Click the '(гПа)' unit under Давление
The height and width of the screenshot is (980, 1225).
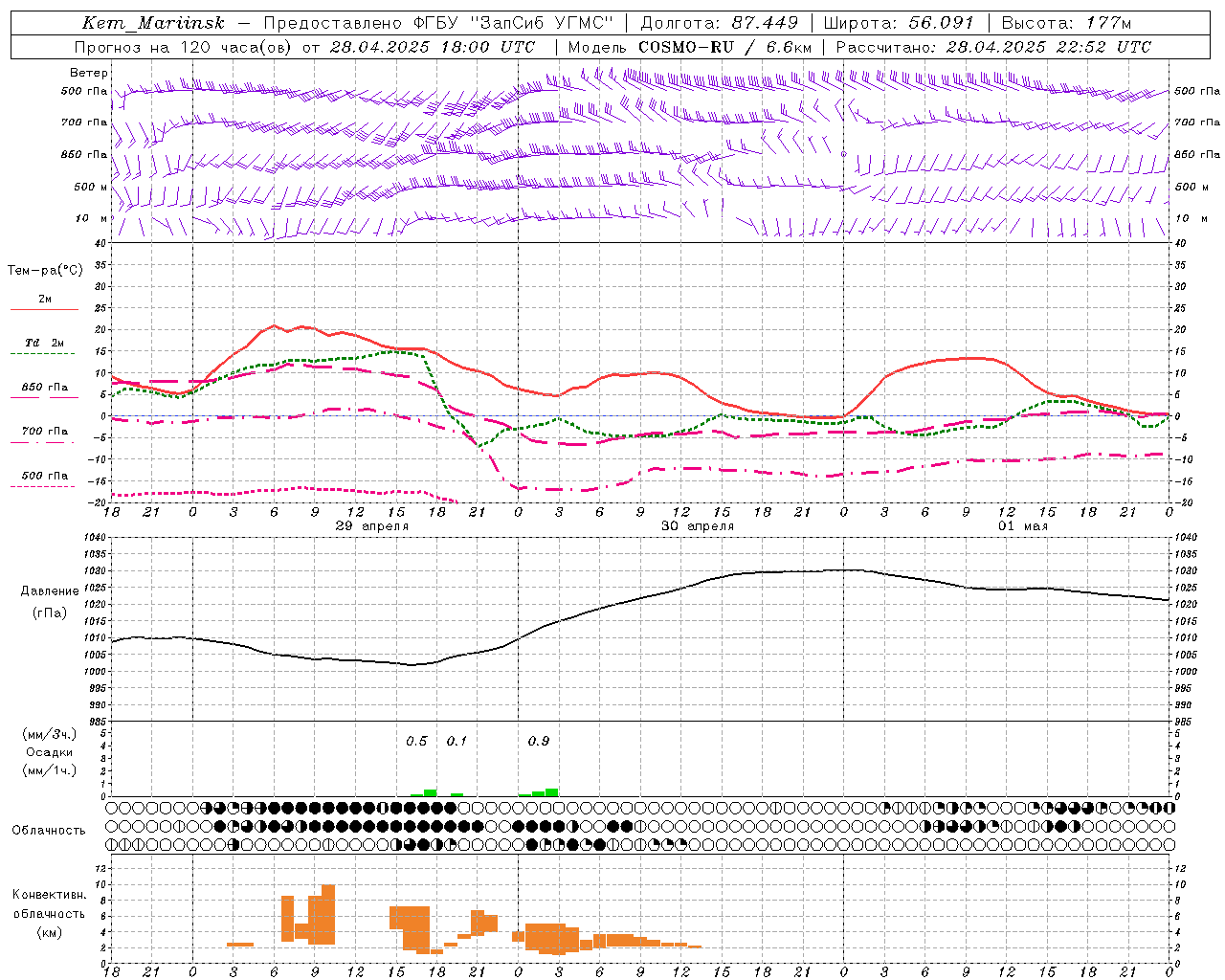(50, 612)
